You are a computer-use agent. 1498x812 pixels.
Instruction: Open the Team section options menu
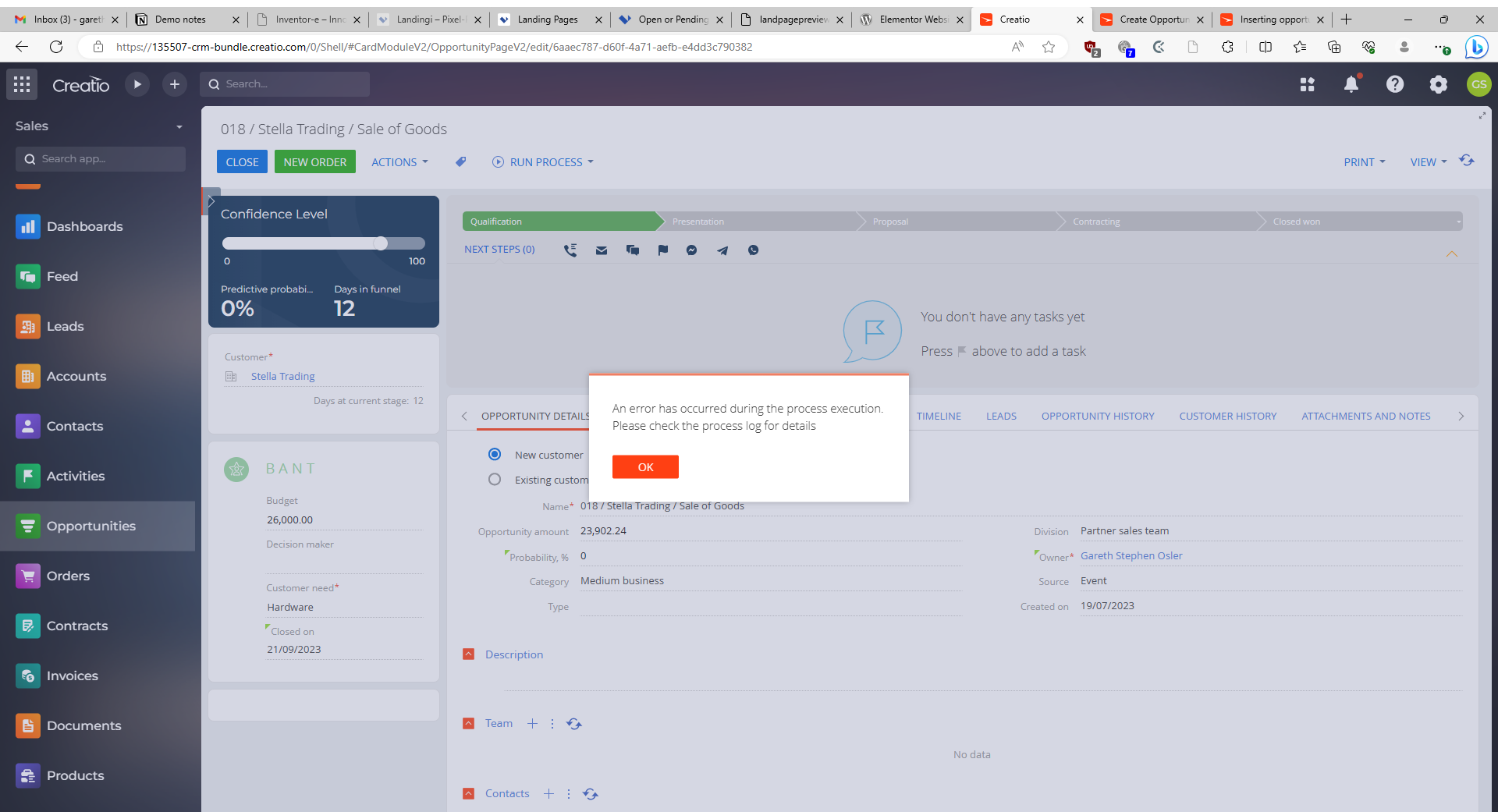(x=552, y=724)
